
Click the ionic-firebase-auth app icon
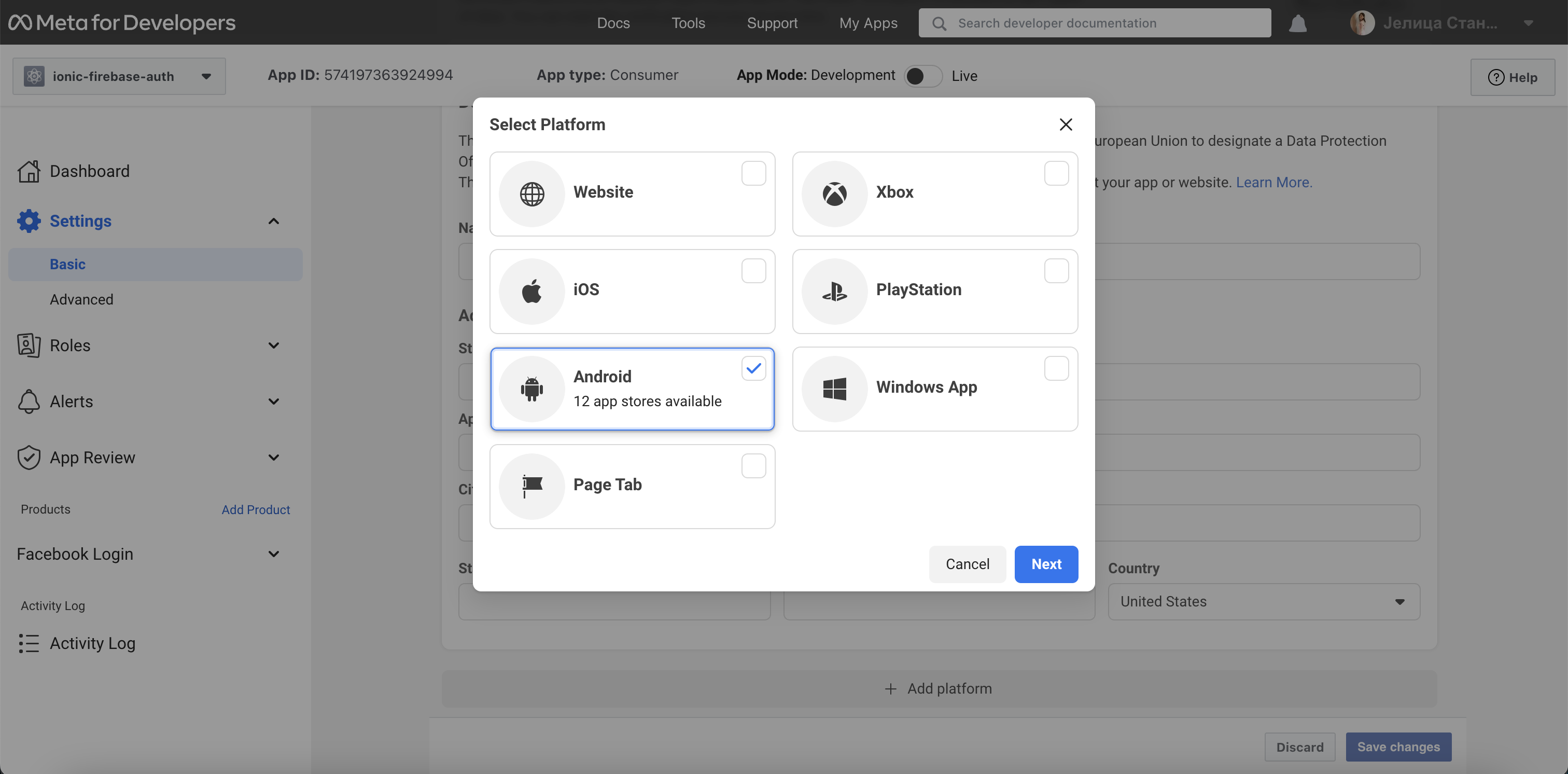[34, 76]
